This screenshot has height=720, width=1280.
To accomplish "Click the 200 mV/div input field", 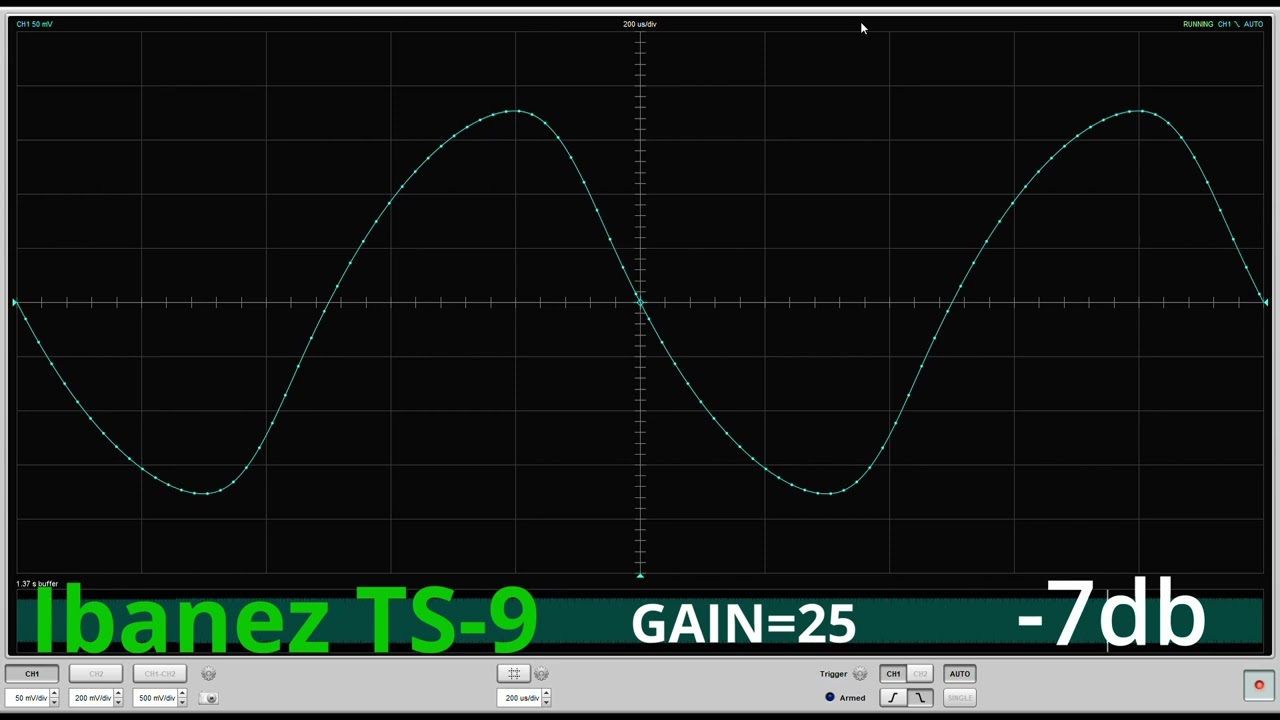I will [92, 698].
